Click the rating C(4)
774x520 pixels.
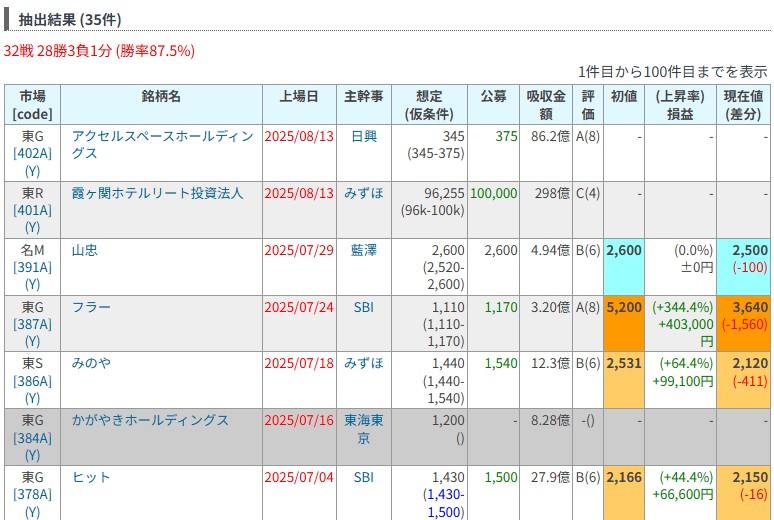click(588, 193)
